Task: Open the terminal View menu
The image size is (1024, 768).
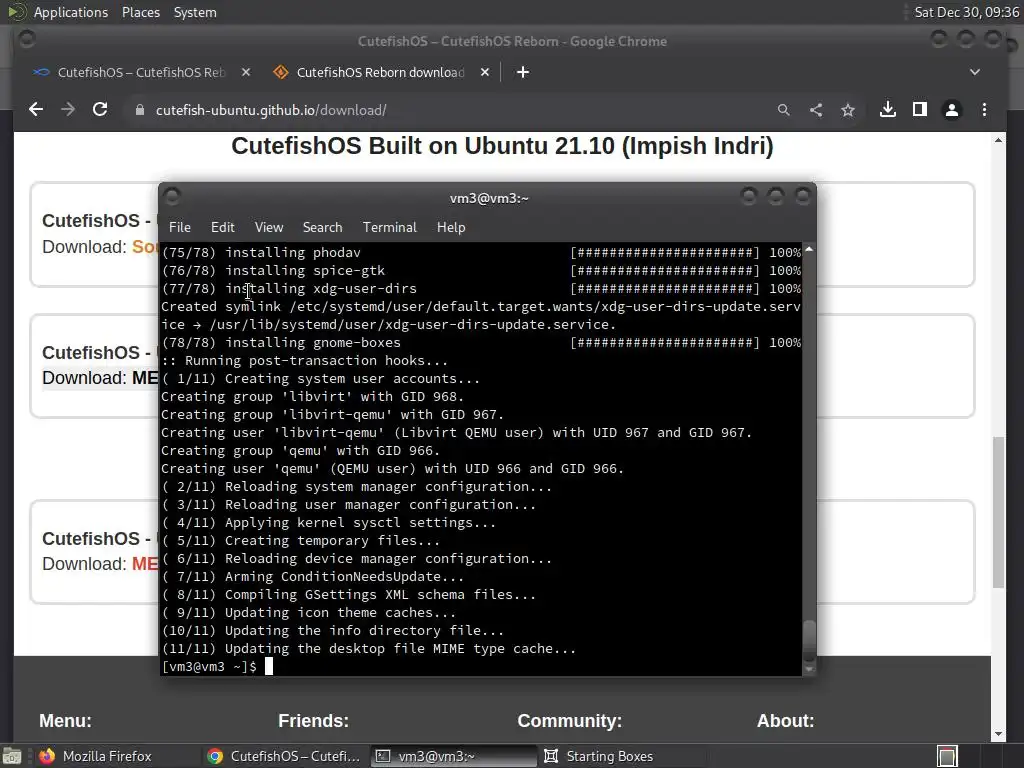Action: (269, 227)
